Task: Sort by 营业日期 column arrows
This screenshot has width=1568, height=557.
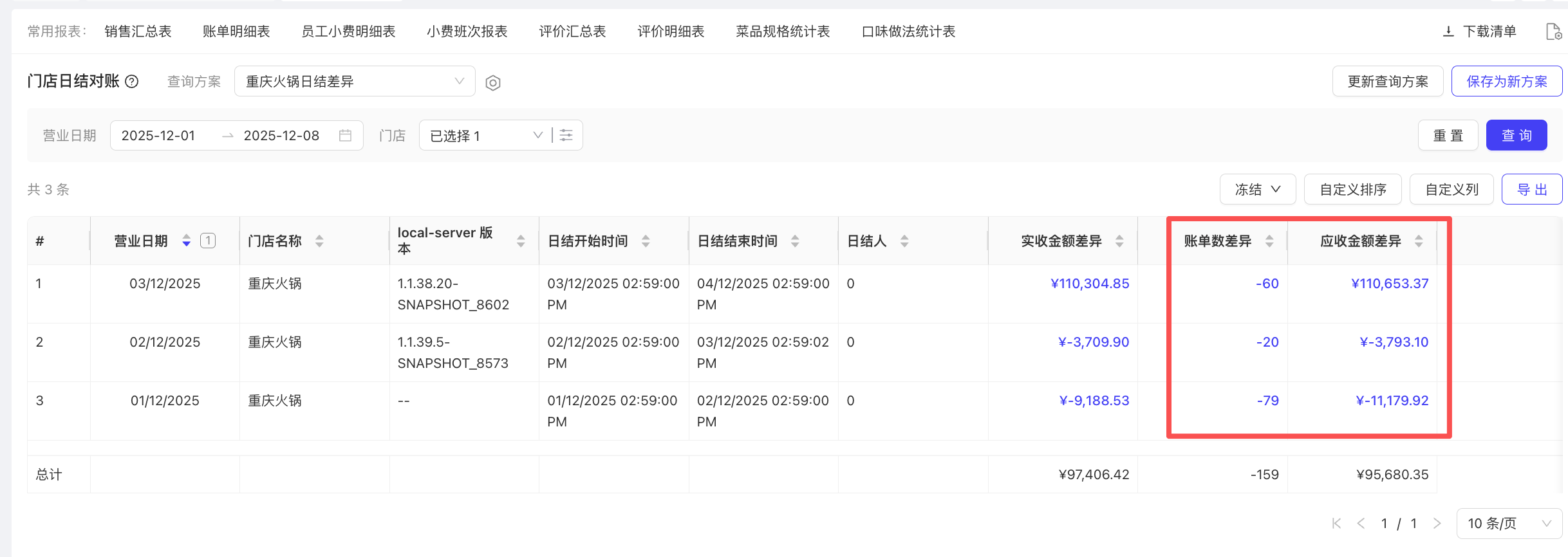Action: point(187,241)
